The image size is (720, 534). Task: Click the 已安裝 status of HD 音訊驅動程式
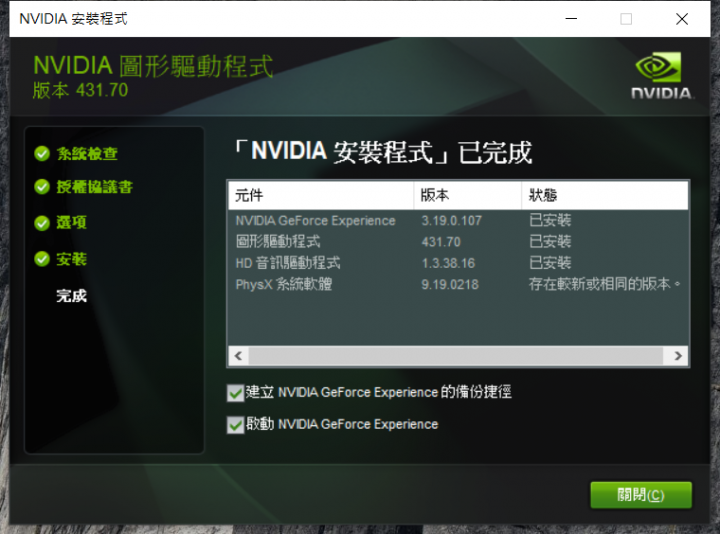click(550, 263)
